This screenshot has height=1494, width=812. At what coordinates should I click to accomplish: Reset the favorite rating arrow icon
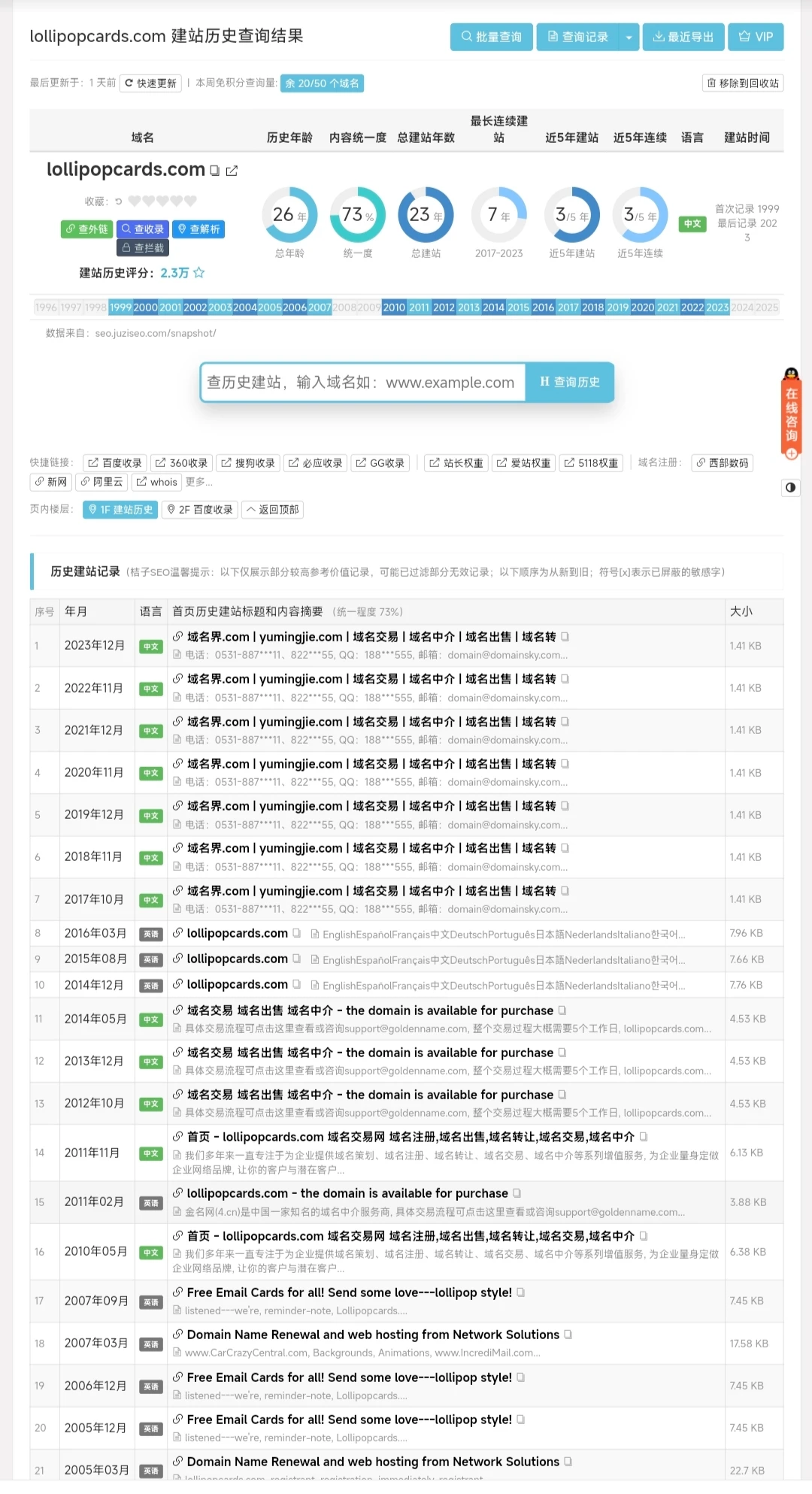118,202
